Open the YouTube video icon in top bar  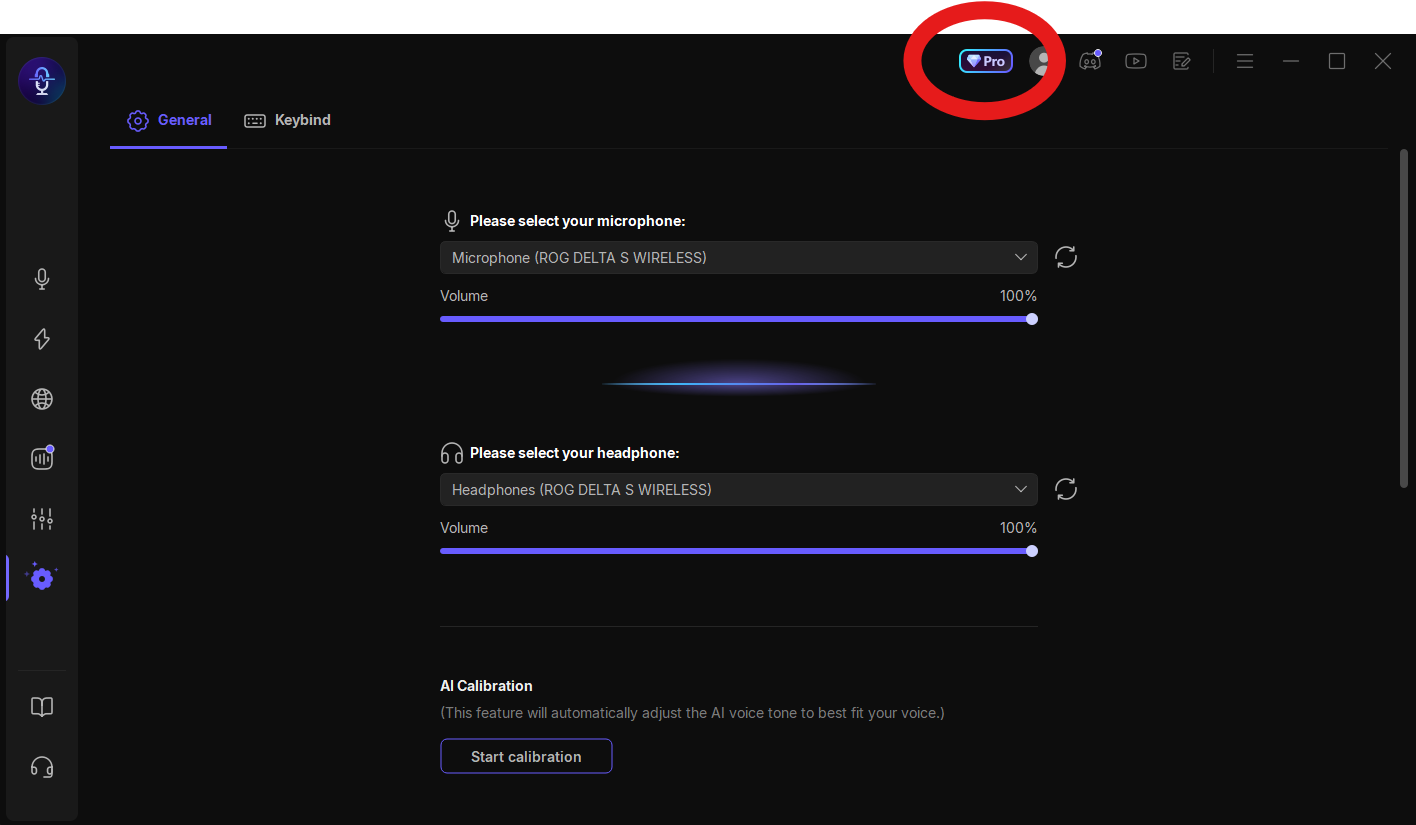pyautogui.click(x=1136, y=61)
